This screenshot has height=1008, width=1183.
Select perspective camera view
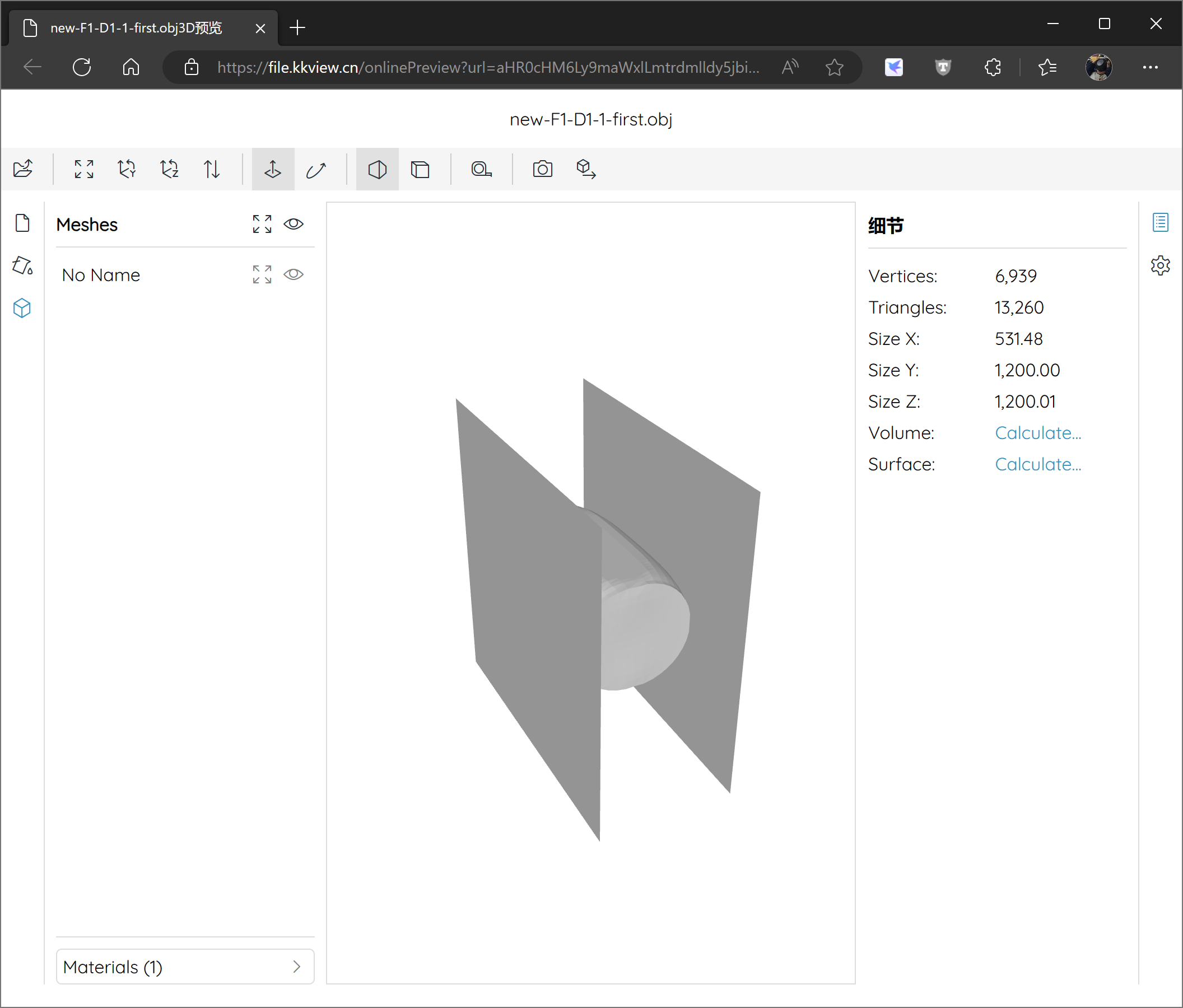[378, 169]
